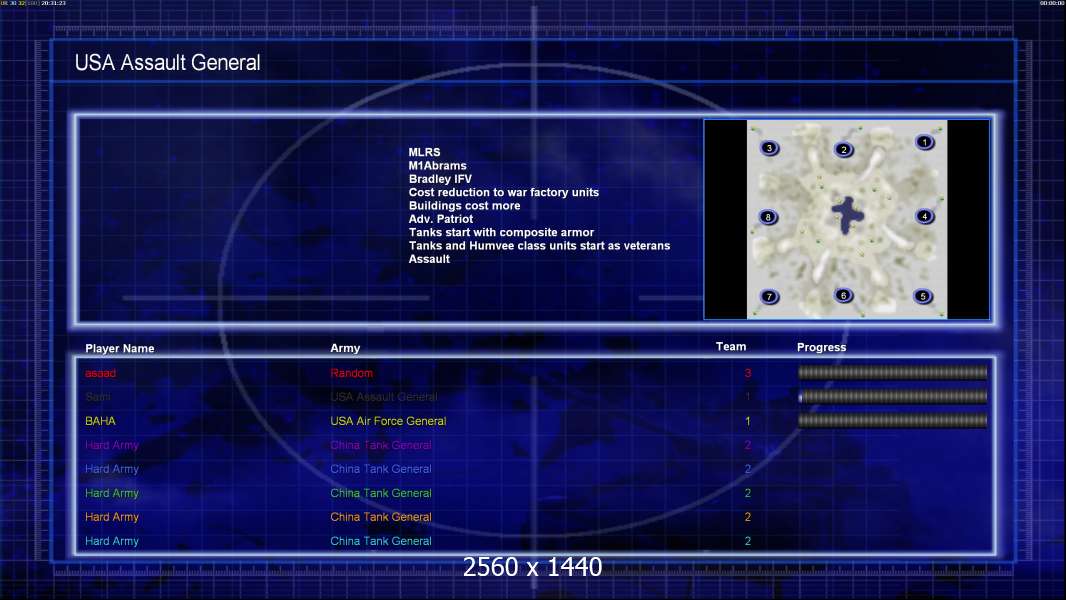Click start position marker 4 on map
Image resolution: width=1066 pixels, height=600 pixels.
tap(924, 216)
